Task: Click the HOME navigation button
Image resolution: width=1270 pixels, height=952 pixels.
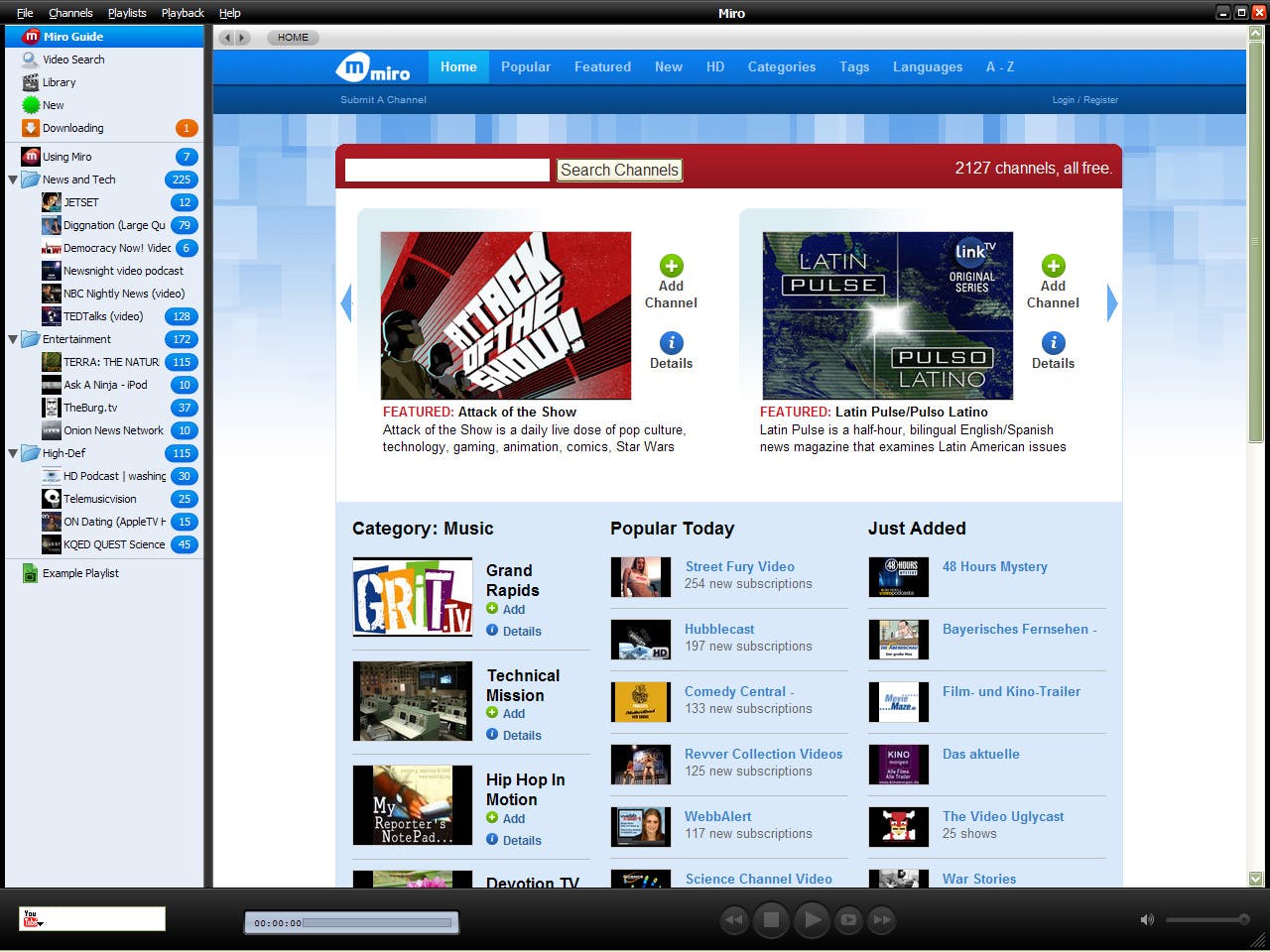Action: pos(293,38)
